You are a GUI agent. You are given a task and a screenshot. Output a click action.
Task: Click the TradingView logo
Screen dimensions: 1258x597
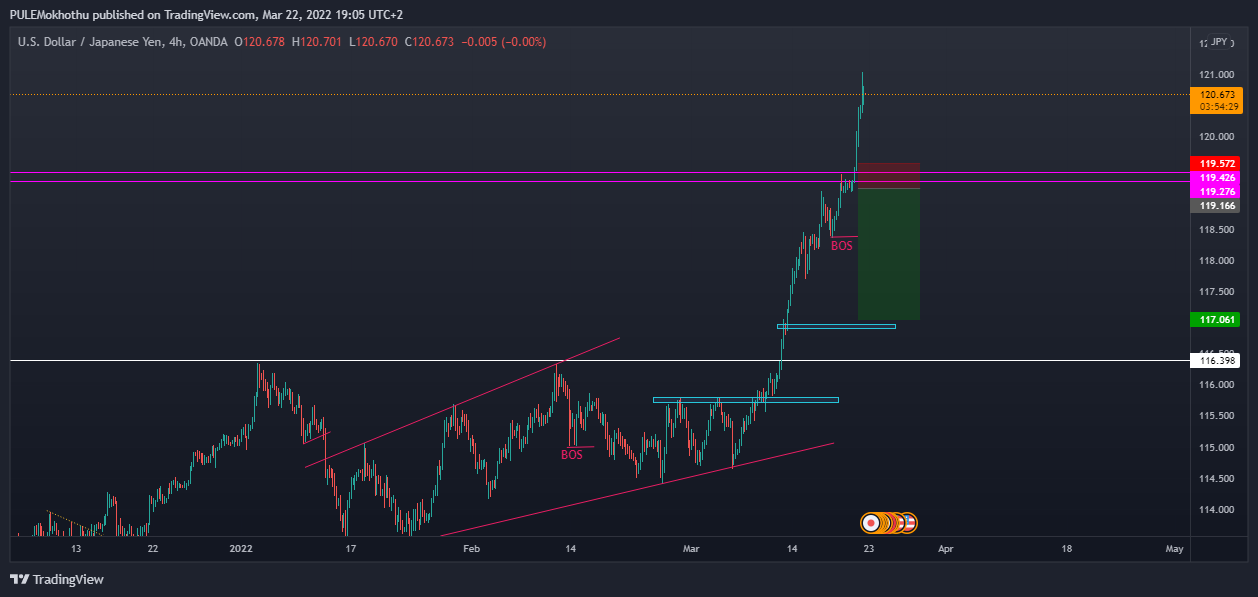pyautogui.click(x=57, y=579)
